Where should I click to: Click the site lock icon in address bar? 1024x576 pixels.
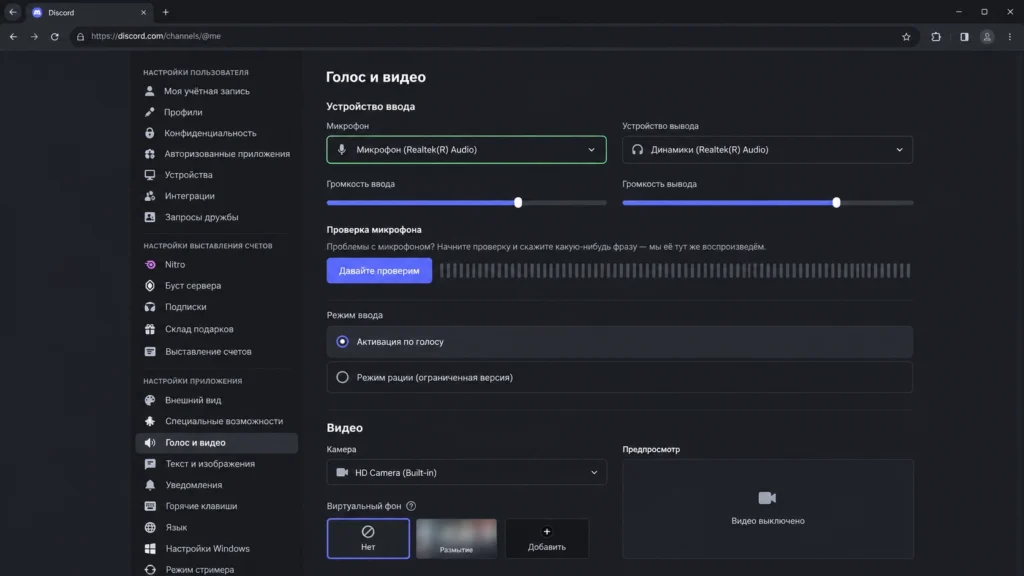coord(80,37)
